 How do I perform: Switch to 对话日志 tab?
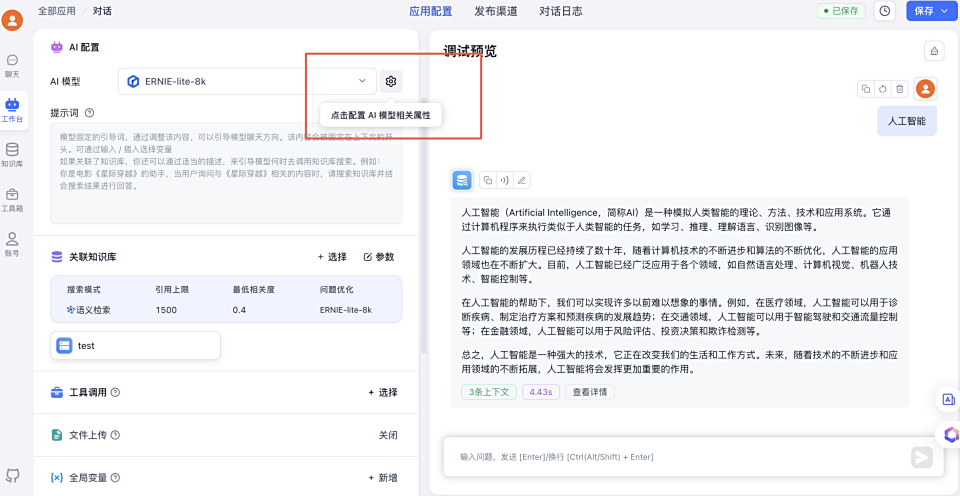pos(561,11)
